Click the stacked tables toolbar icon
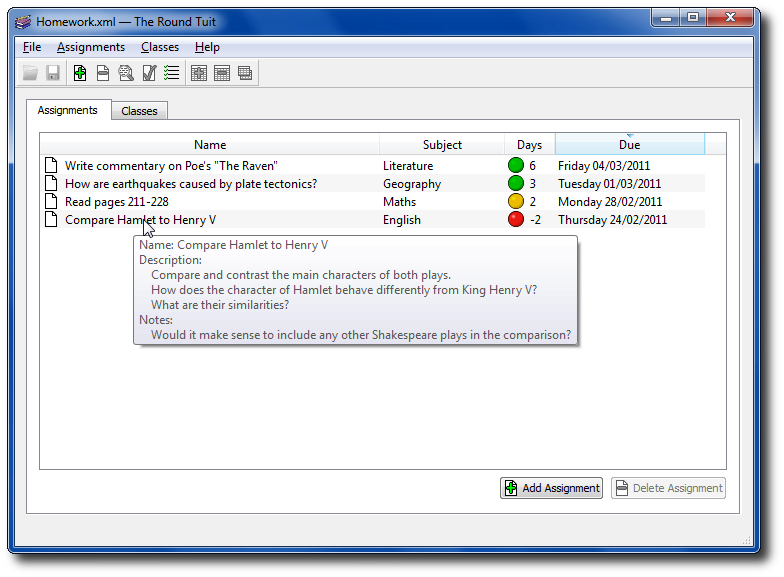Image resolution: width=784 pixels, height=577 pixels. click(x=245, y=73)
